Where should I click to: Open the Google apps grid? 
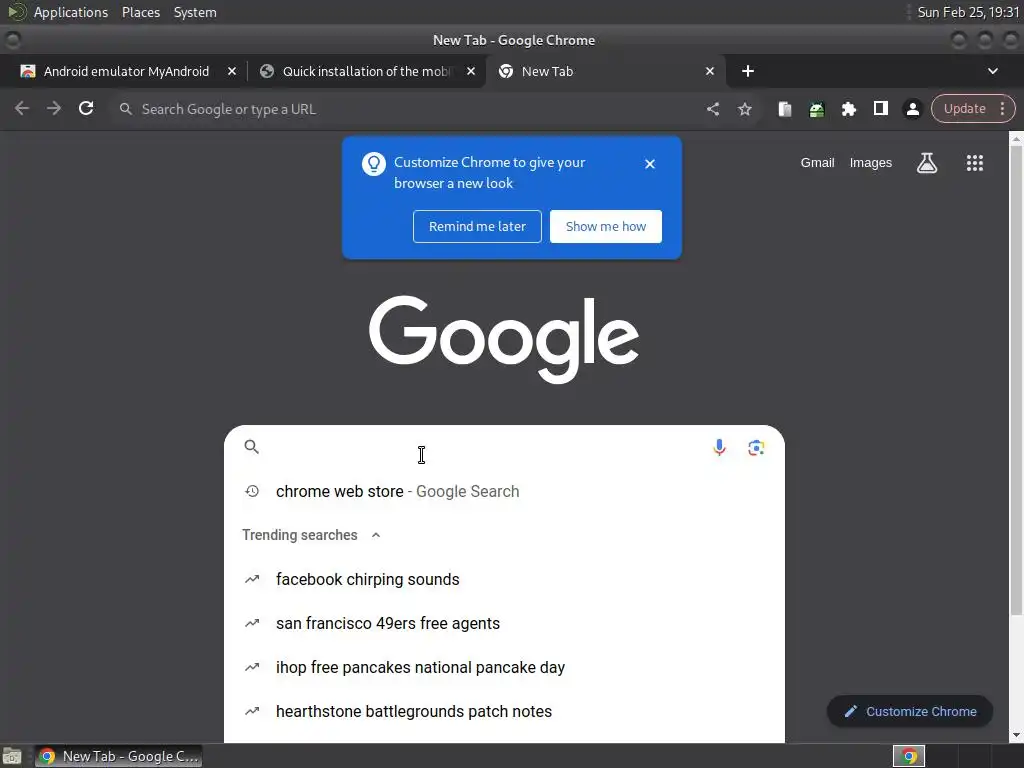point(974,163)
